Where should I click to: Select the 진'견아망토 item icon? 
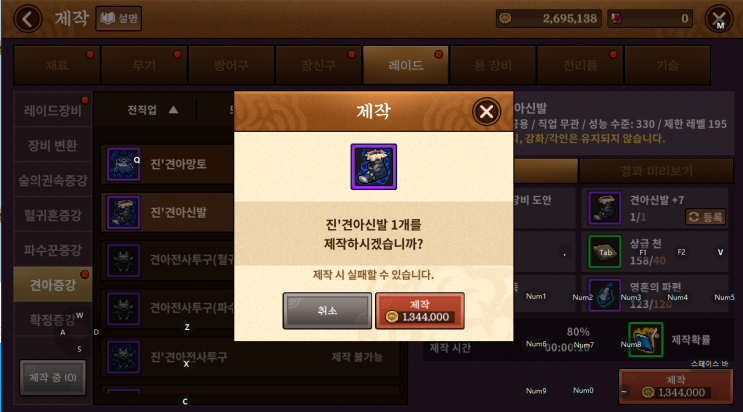pos(123,164)
